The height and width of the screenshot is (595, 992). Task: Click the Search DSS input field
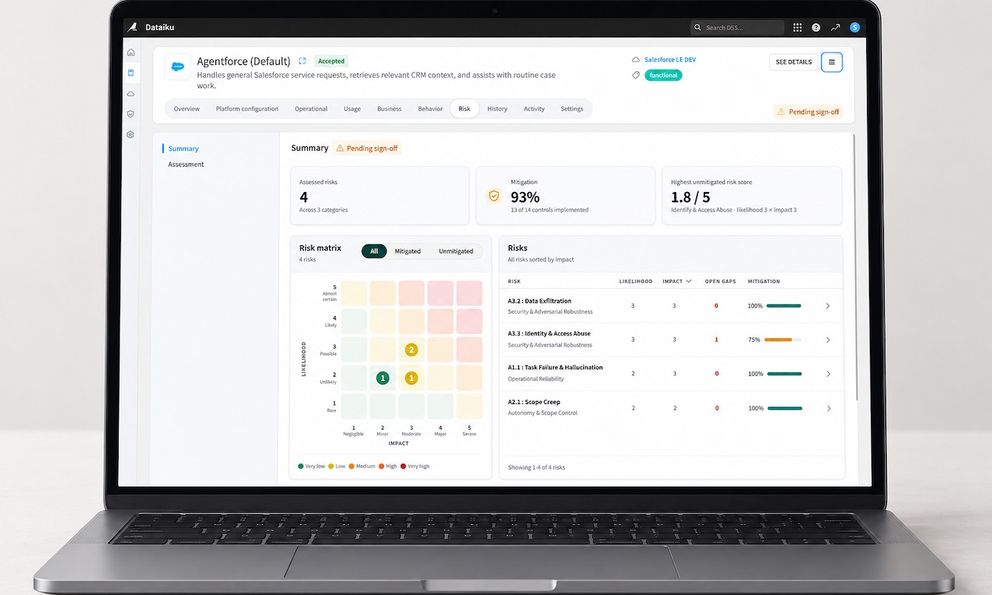pos(737,27)
